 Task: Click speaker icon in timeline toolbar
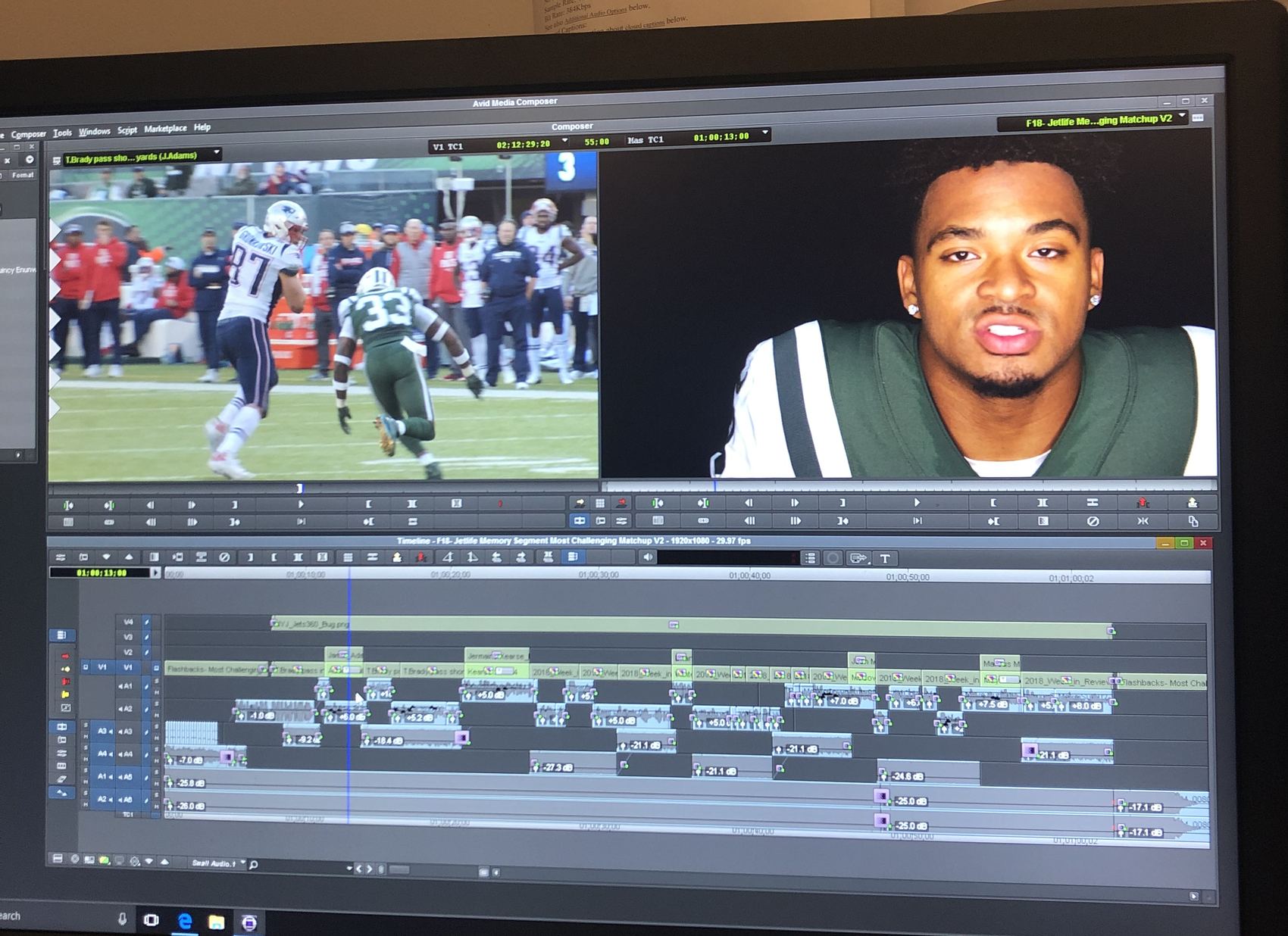click(648, 557)
